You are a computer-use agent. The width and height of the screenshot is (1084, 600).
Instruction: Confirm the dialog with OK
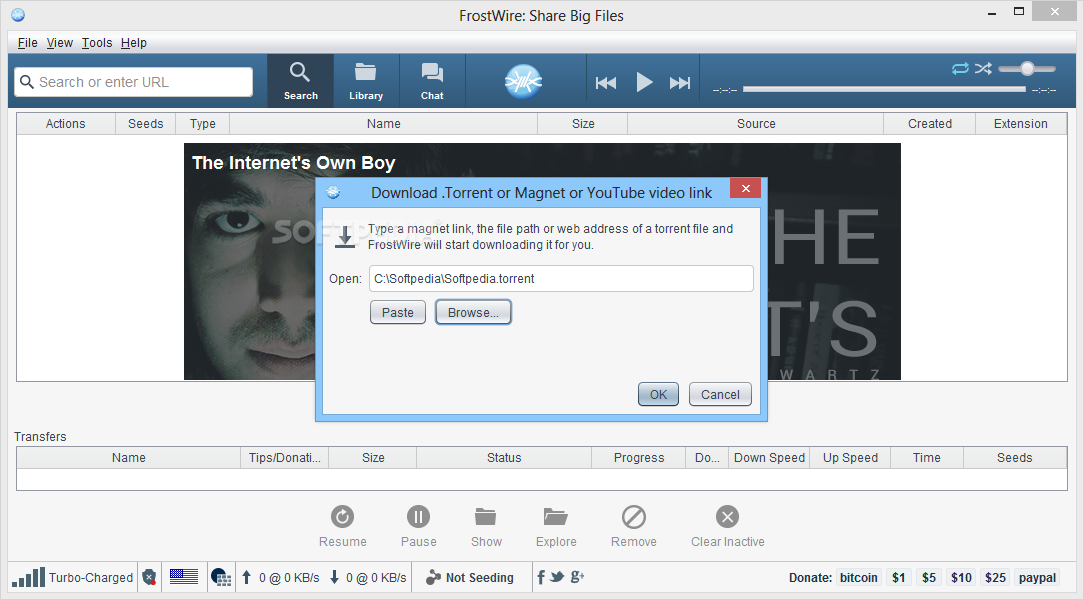coord(658,395)
